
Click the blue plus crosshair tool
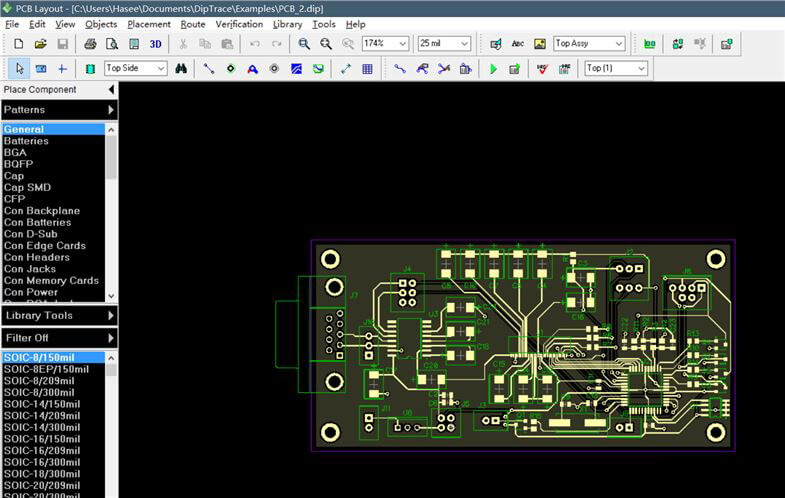coord(62,69)
